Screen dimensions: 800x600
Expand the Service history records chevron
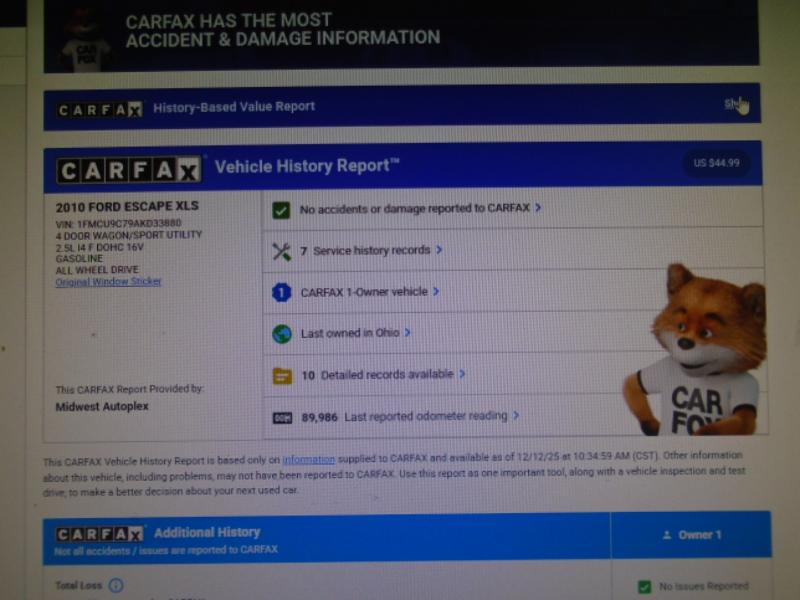point(439,250)
